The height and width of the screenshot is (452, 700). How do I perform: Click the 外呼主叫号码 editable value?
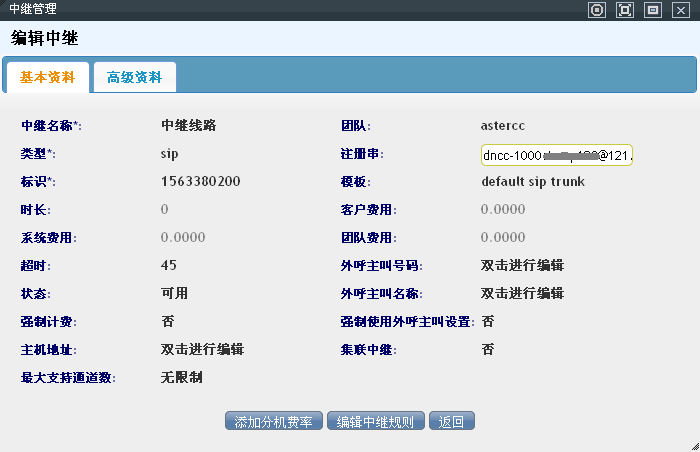(522, 266)
